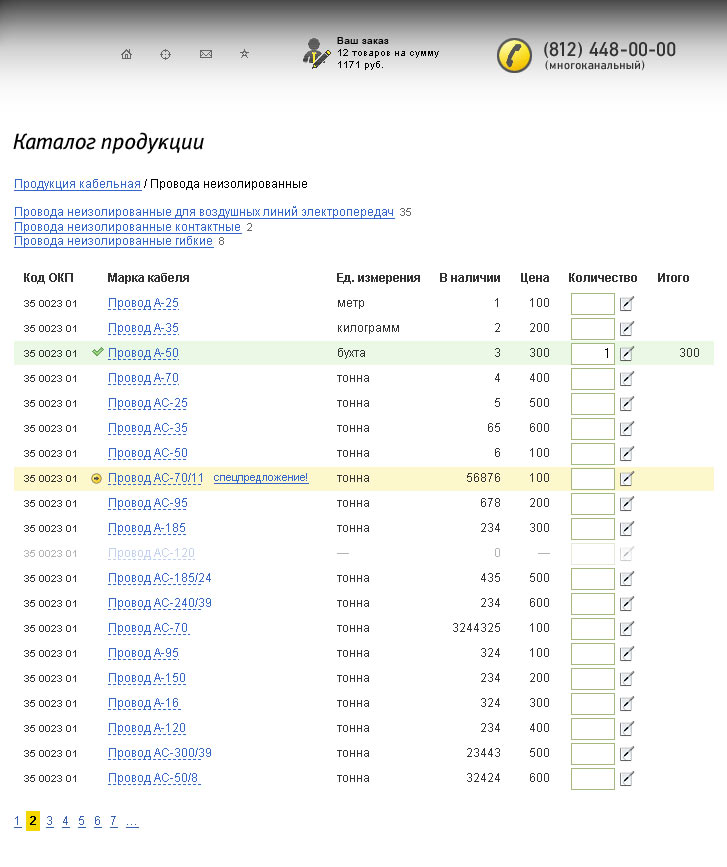The image size is (727, 867).
Task: Click the edit icon for Провод А-25
Action: [x=627, y=304]
